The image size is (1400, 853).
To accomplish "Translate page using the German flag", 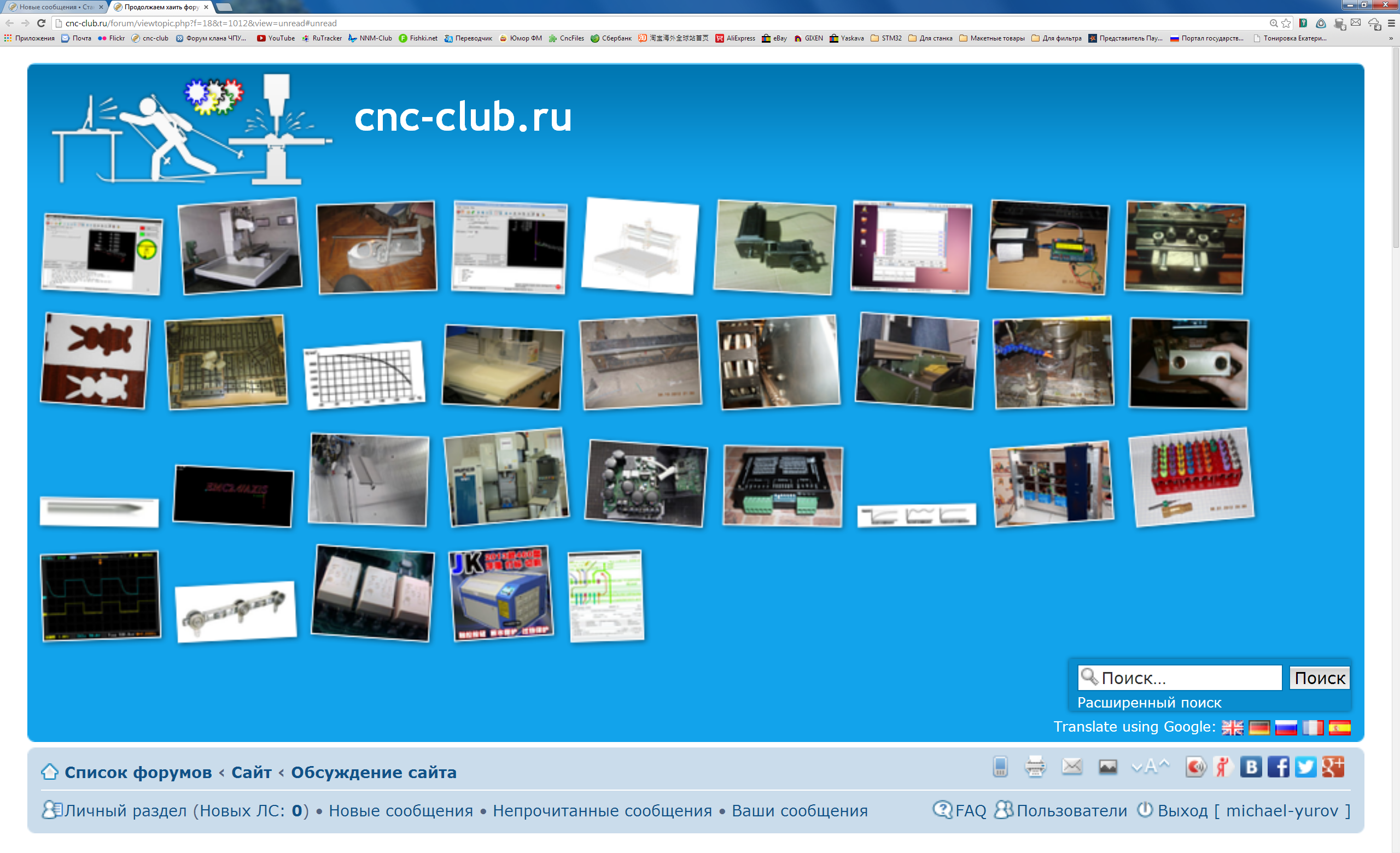I will [x=1258, y=727].
